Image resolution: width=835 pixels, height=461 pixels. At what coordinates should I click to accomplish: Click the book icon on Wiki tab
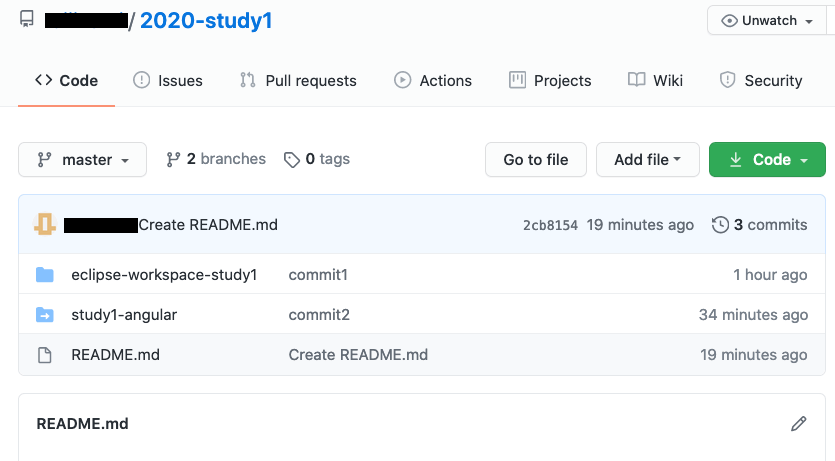[636, 80]
